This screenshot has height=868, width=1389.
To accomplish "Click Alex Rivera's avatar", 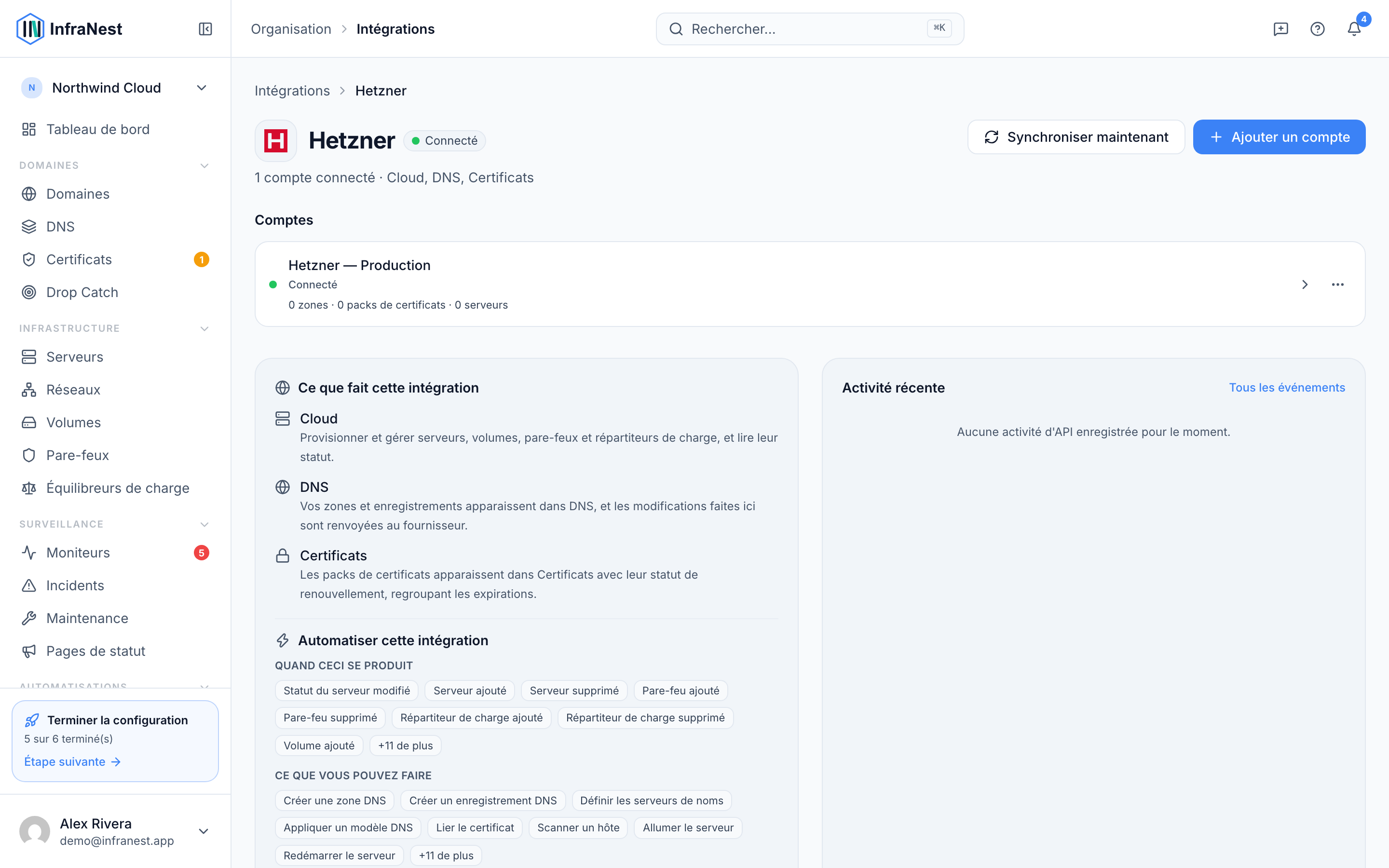I will click(34, 831).
